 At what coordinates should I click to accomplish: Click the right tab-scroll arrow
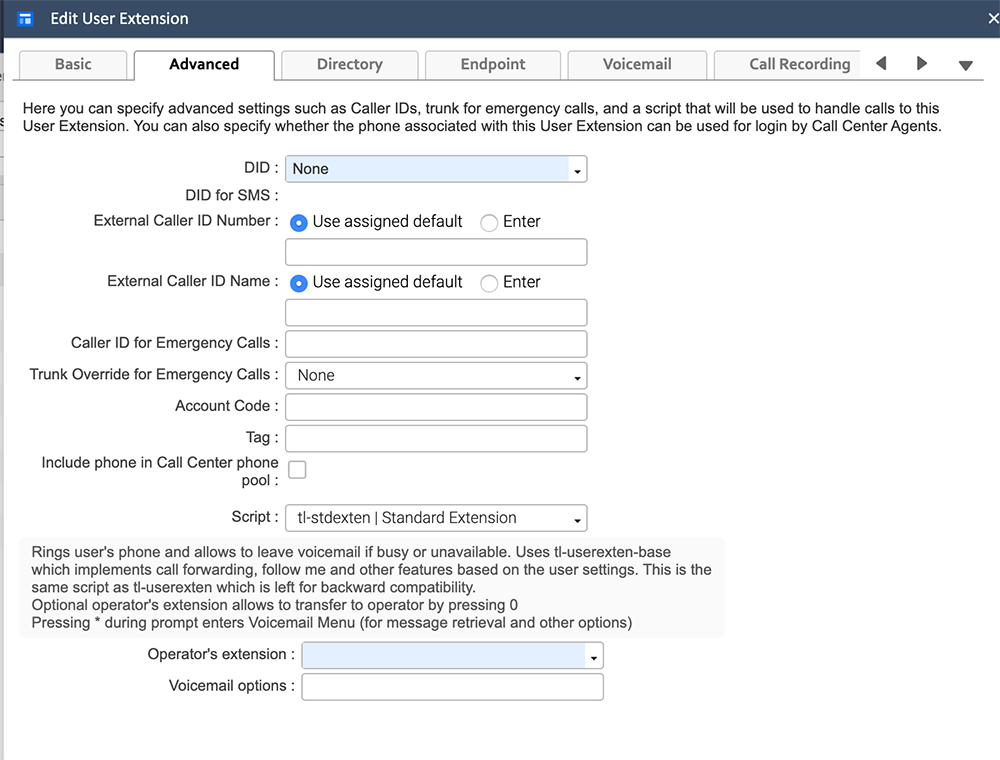(x=922, y=62)
